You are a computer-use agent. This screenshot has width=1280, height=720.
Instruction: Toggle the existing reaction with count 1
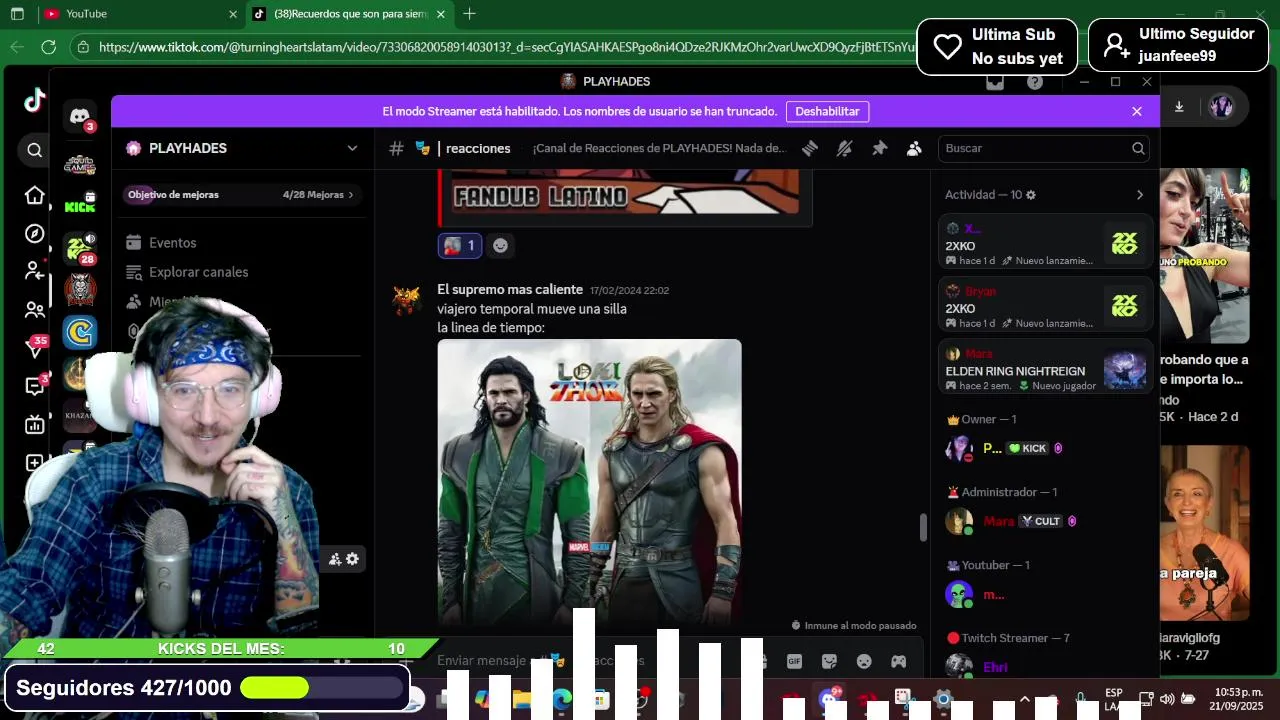[x=460, y=245]
